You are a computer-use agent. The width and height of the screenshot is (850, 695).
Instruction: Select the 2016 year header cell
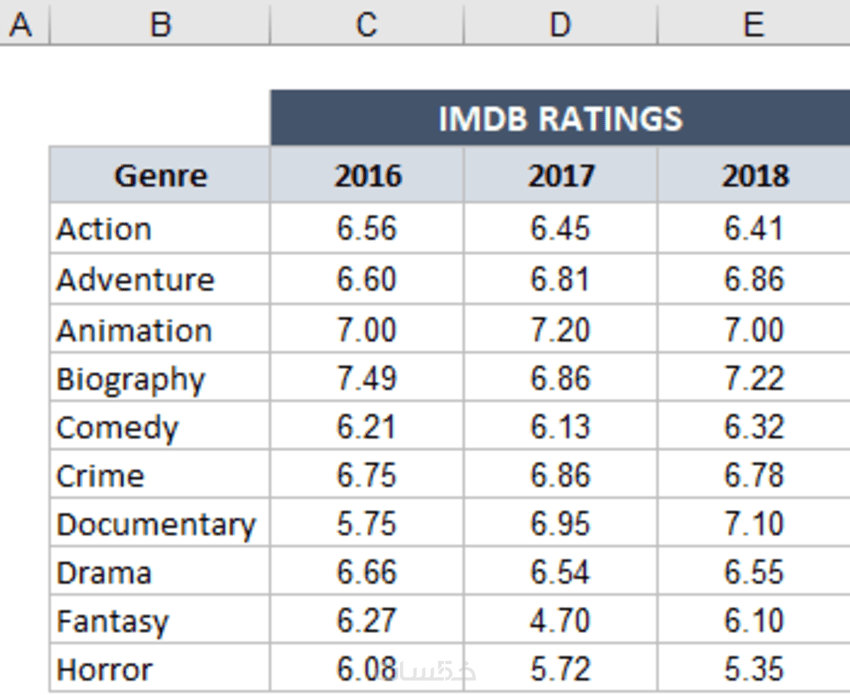click(x=367, y=176)
